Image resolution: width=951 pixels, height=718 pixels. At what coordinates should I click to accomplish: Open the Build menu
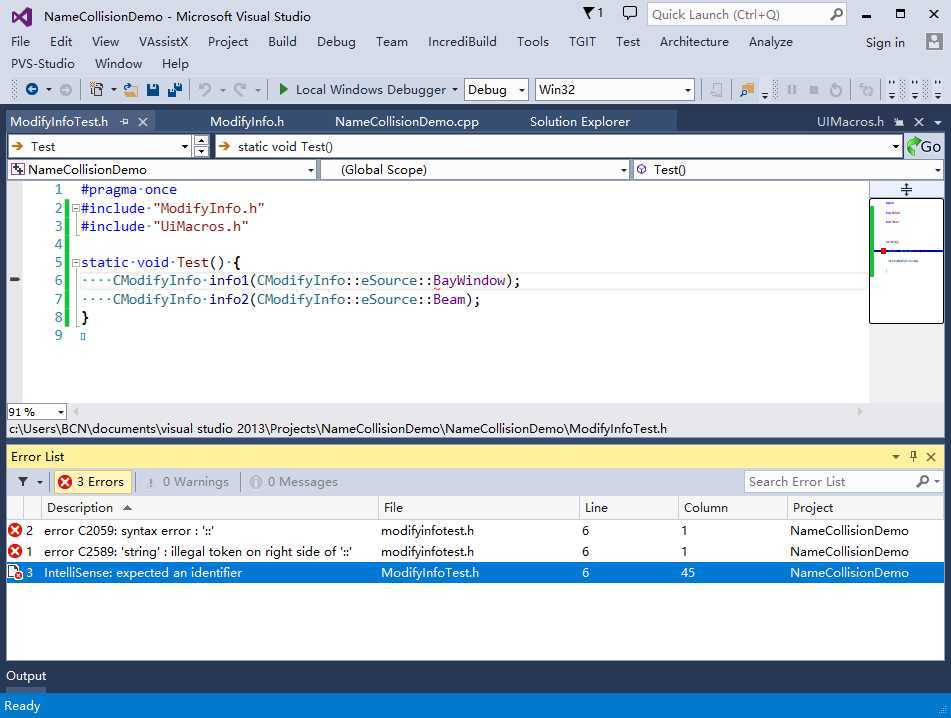[x=282, y=41]
